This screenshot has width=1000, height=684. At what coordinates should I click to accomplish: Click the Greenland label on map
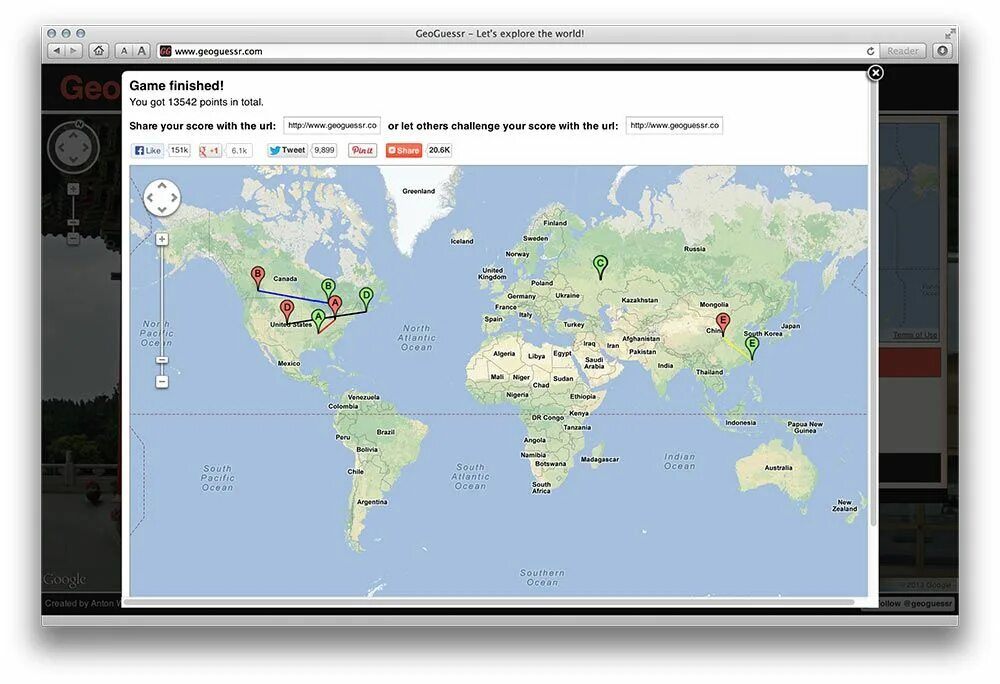(418, 191)
